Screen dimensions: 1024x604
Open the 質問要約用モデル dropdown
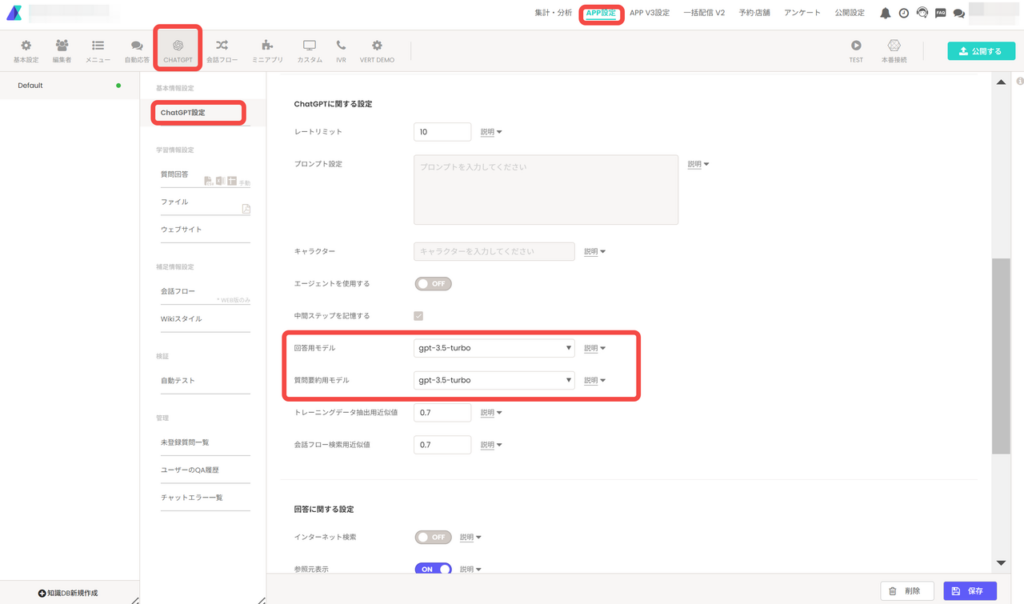click(x=494, y=380)
